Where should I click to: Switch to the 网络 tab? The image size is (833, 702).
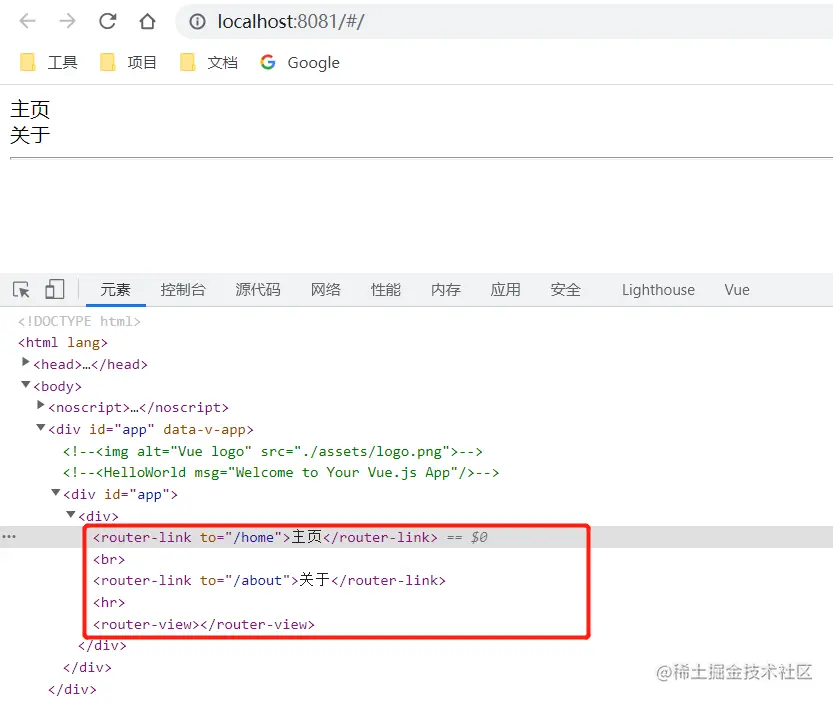click(x=326, y=290)
